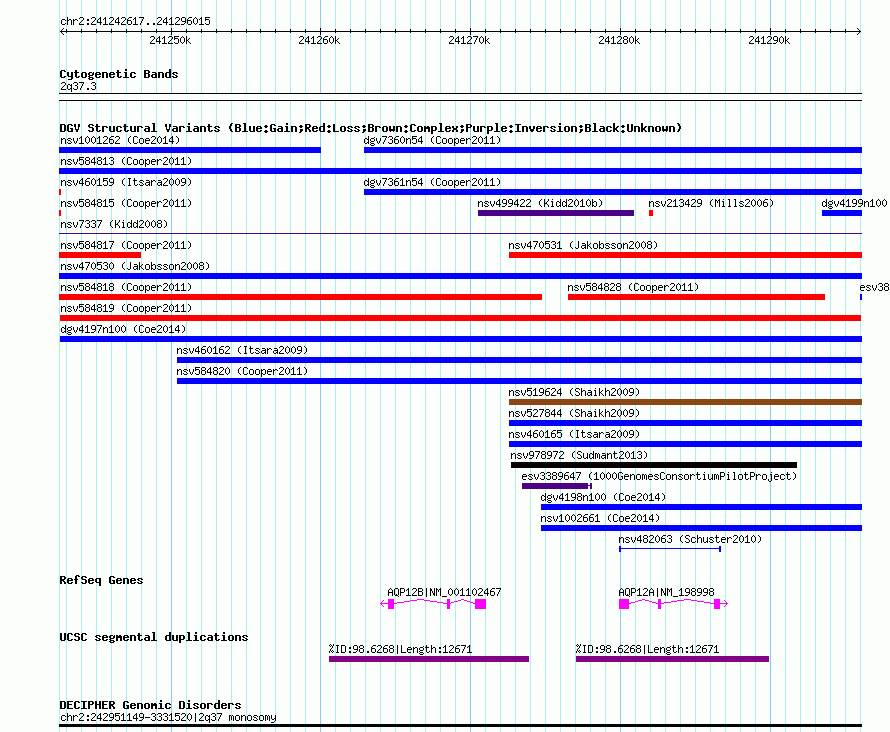Open the nsv584813 (Cooper2011) variant
The image size is (890, 732).
pos(460,171)
